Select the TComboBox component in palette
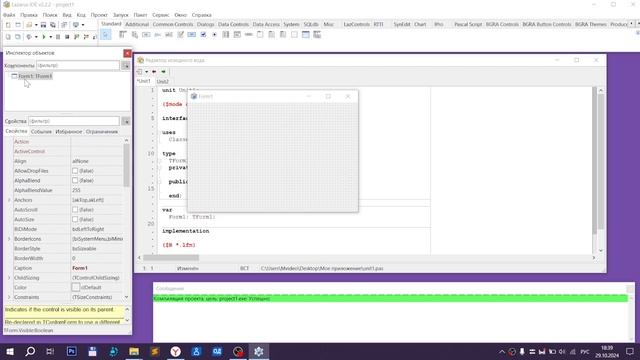Image resolution: width=640 pixels, height=360 pixels. pyautogui.click(x=237, y=35)
